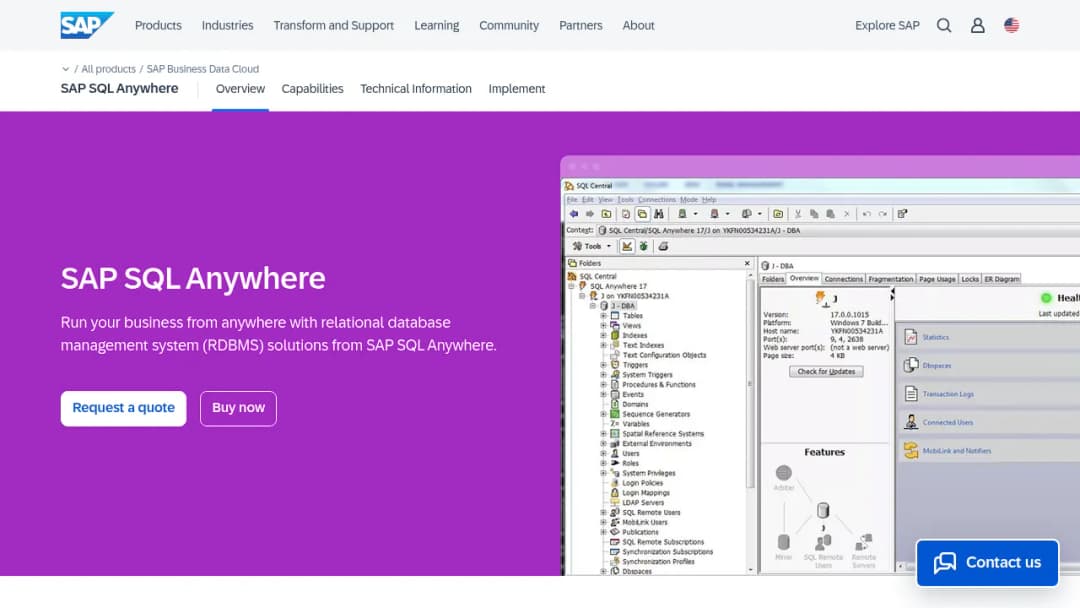Click the Sequence Generators green icon

(x=615, y=414)
